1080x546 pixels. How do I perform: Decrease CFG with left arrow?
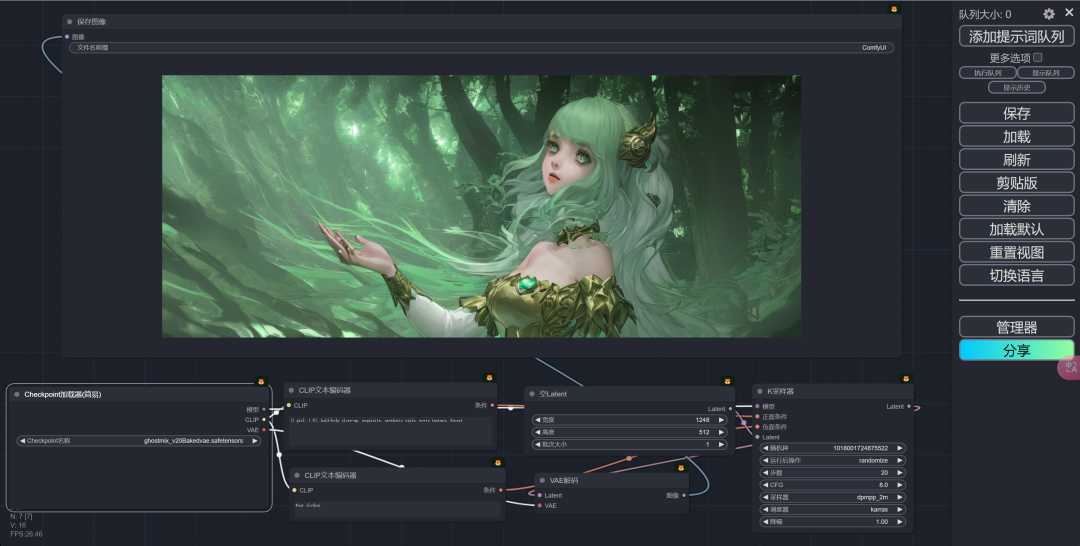pos(765,485)
